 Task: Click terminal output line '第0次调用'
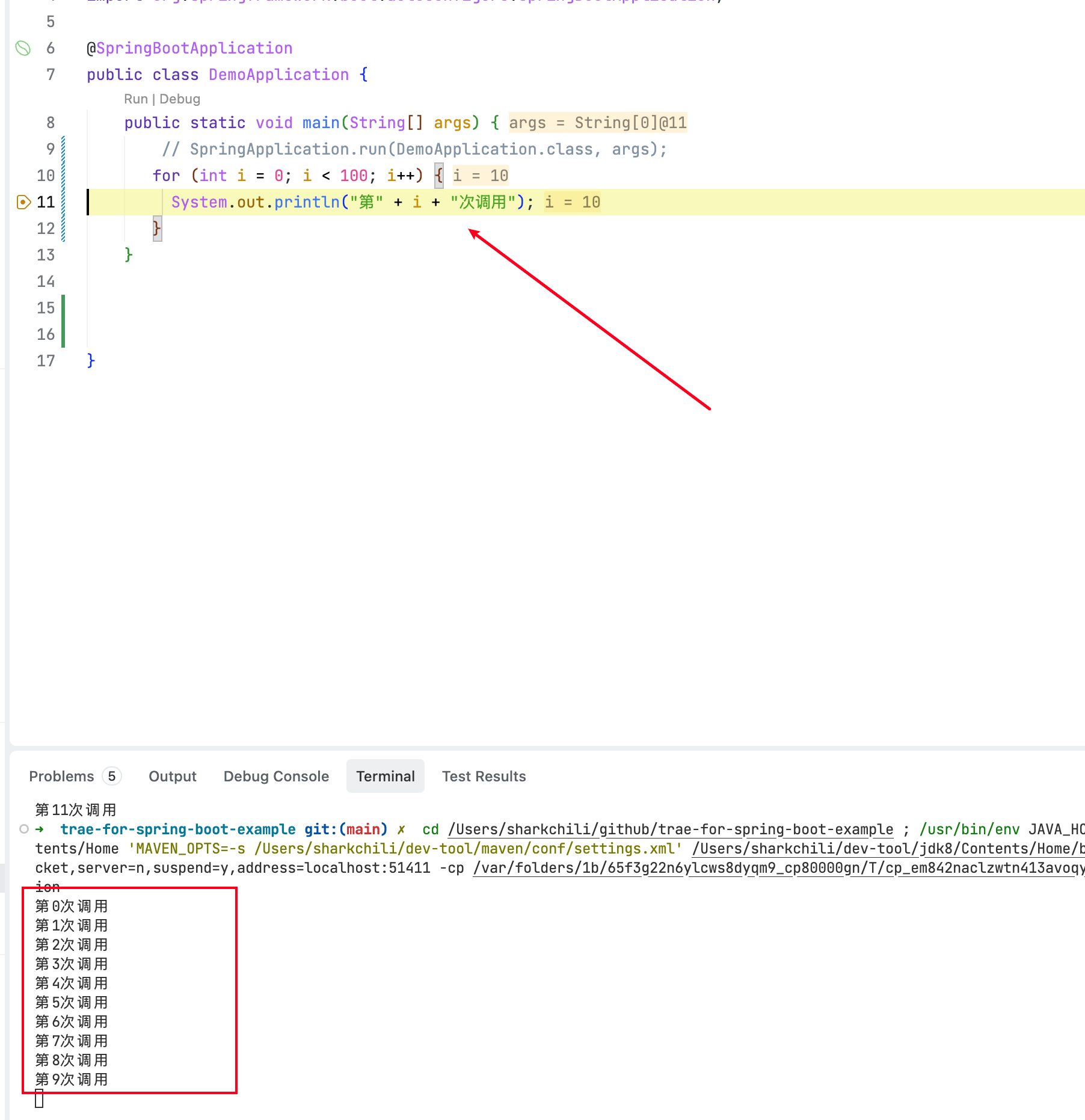pyautogui.click(x=71, y=906)
